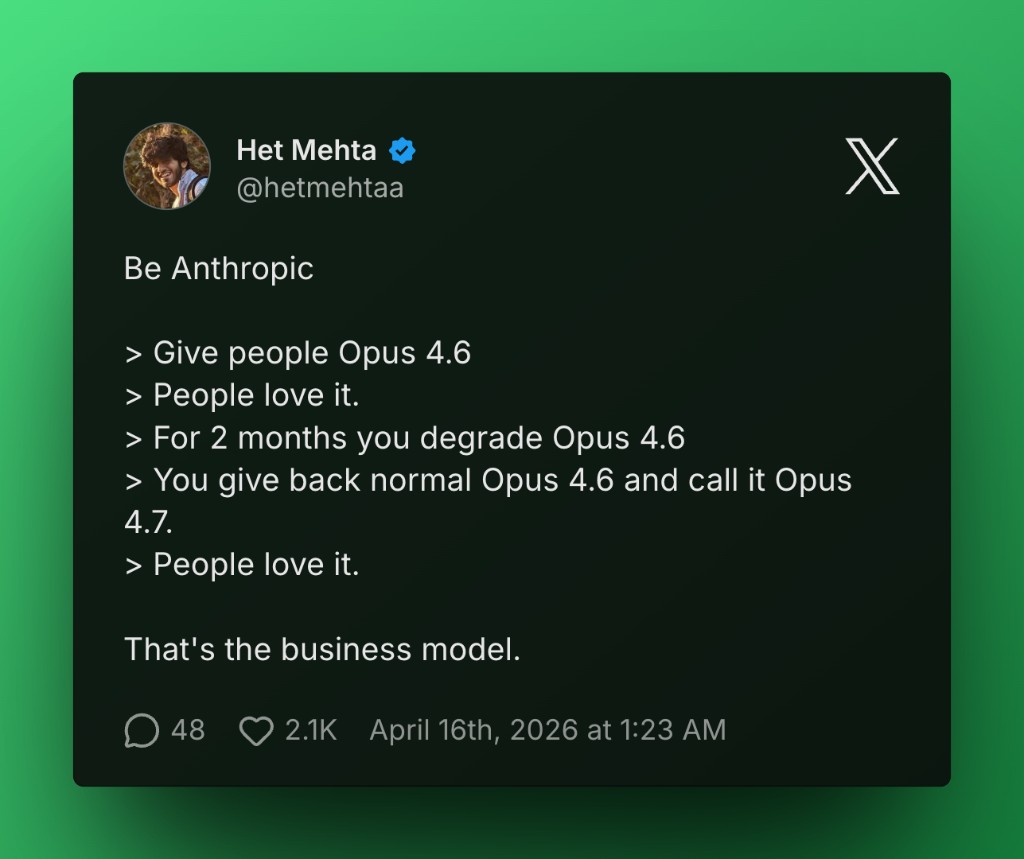Click the 1:23 AM post time
This screenshot has height=859, width=1024.
point(673,731)
